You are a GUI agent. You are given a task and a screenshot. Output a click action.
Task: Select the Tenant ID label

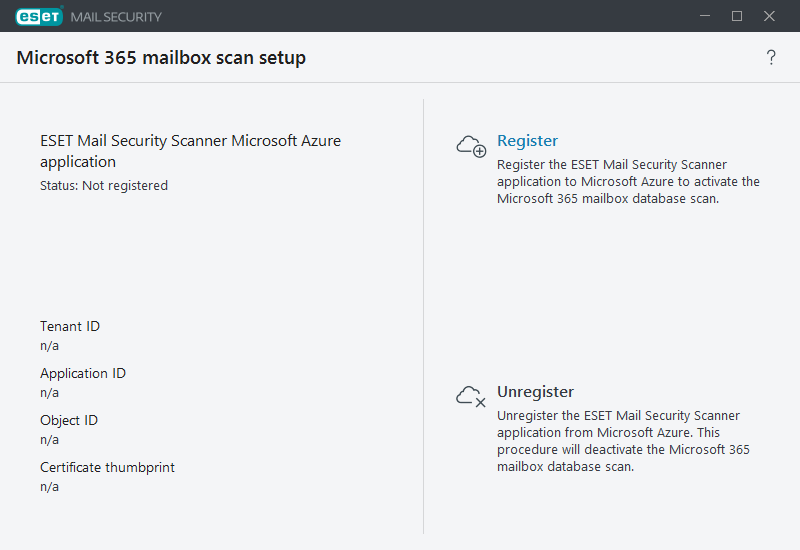[x=70, y=326]
